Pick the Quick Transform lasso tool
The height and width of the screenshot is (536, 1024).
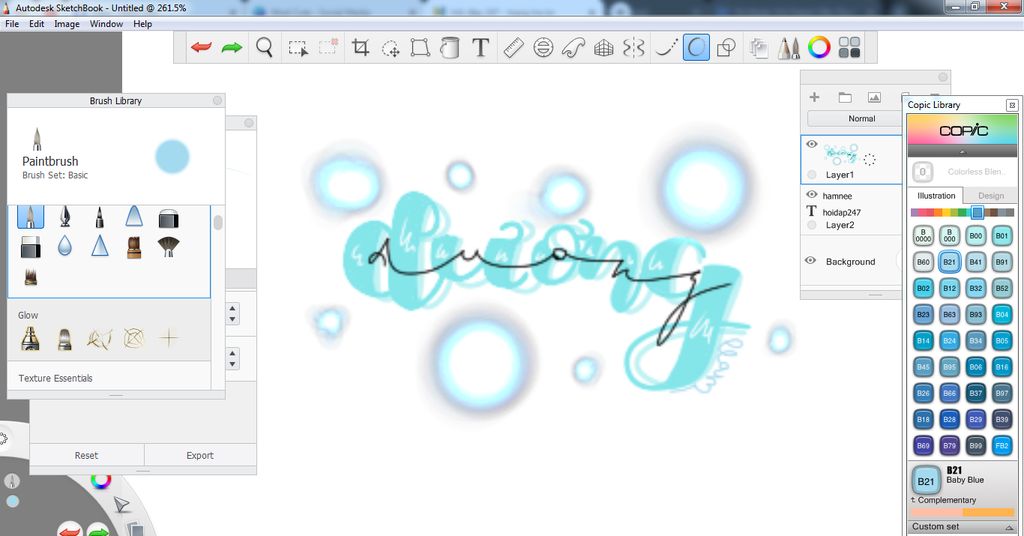(391, 48)
